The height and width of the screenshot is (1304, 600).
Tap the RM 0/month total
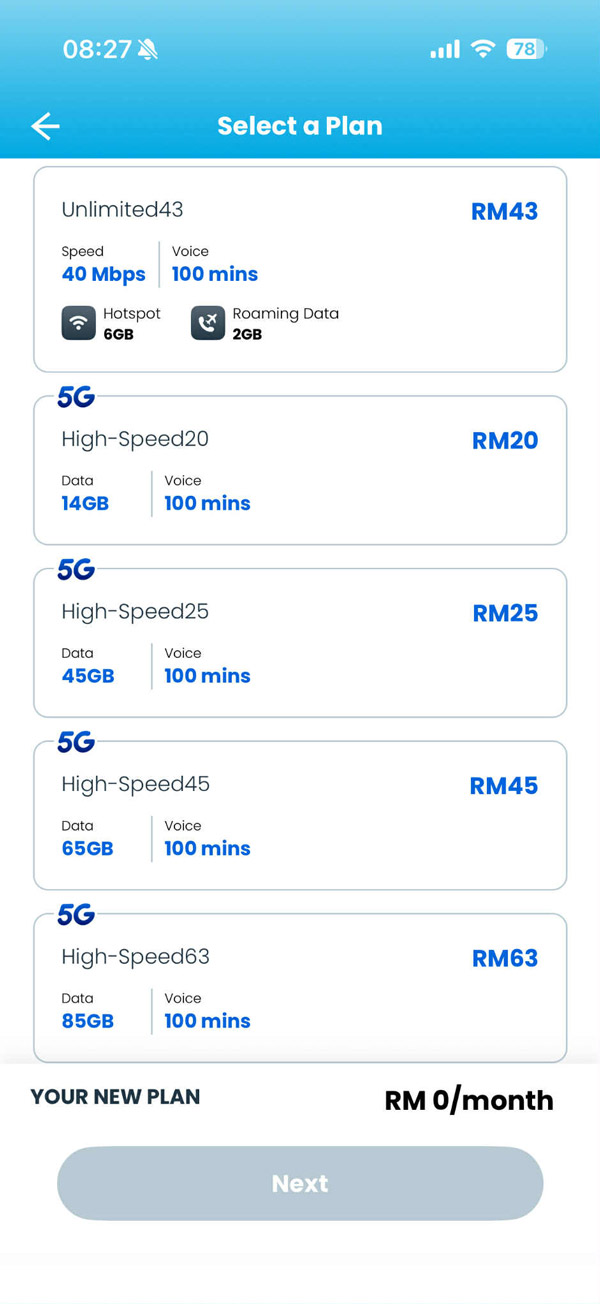(469, 1100)
